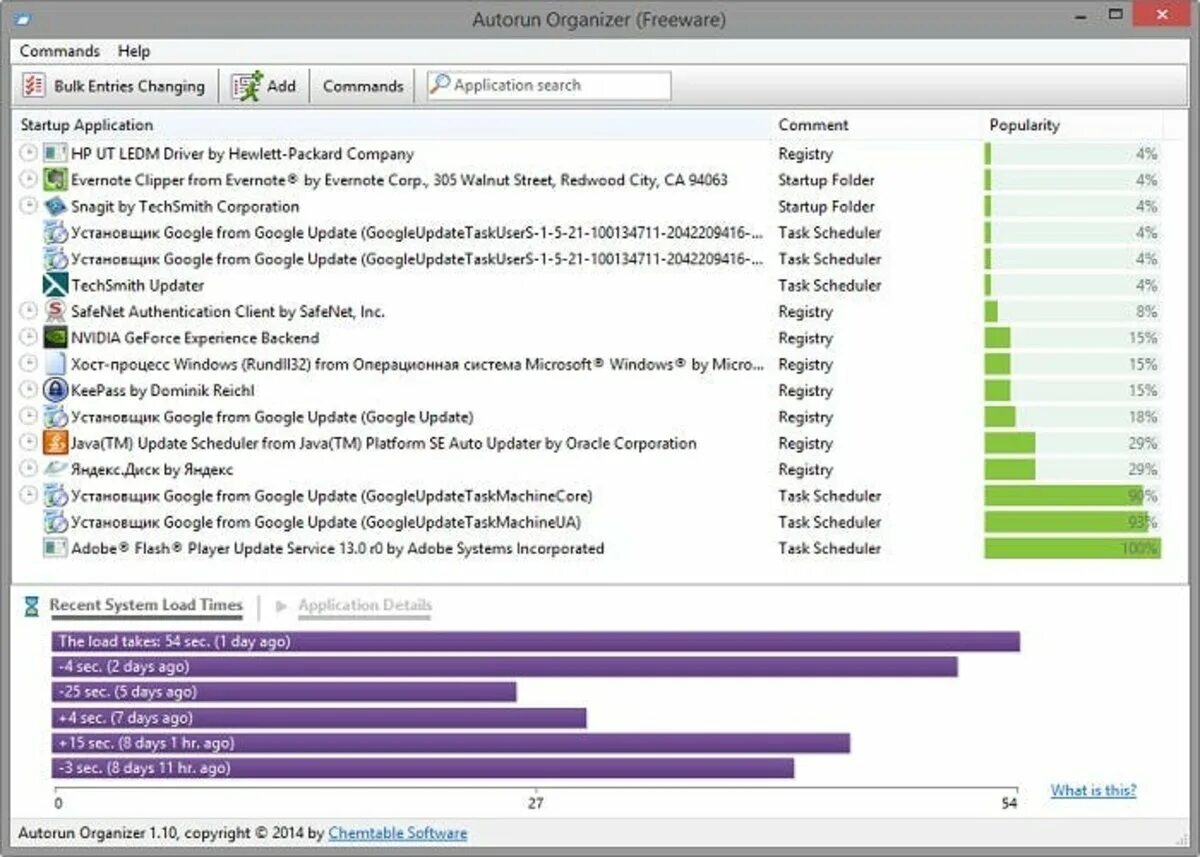
Task: Expand the SafeNet Authentication Client entry
Action: 28,310
